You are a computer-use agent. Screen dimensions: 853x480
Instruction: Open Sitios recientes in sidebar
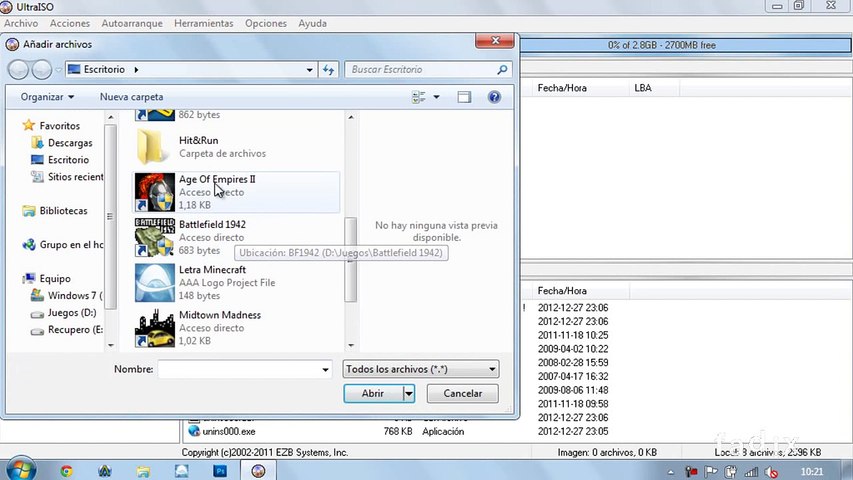coord(67,176)
